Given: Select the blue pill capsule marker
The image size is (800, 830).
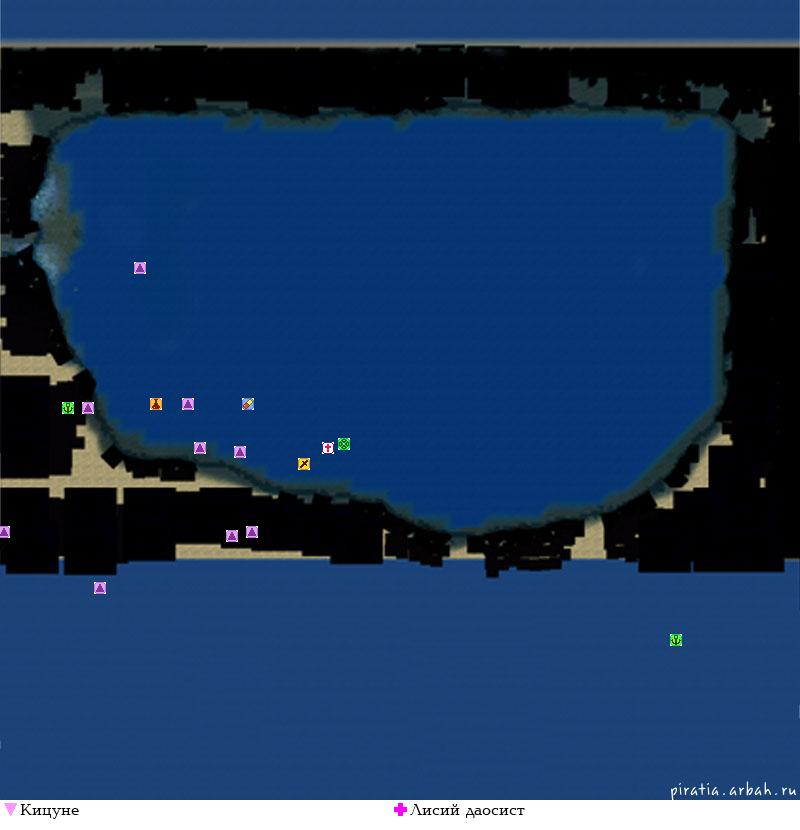Looking at the screenshot, I should coord(248,404).
